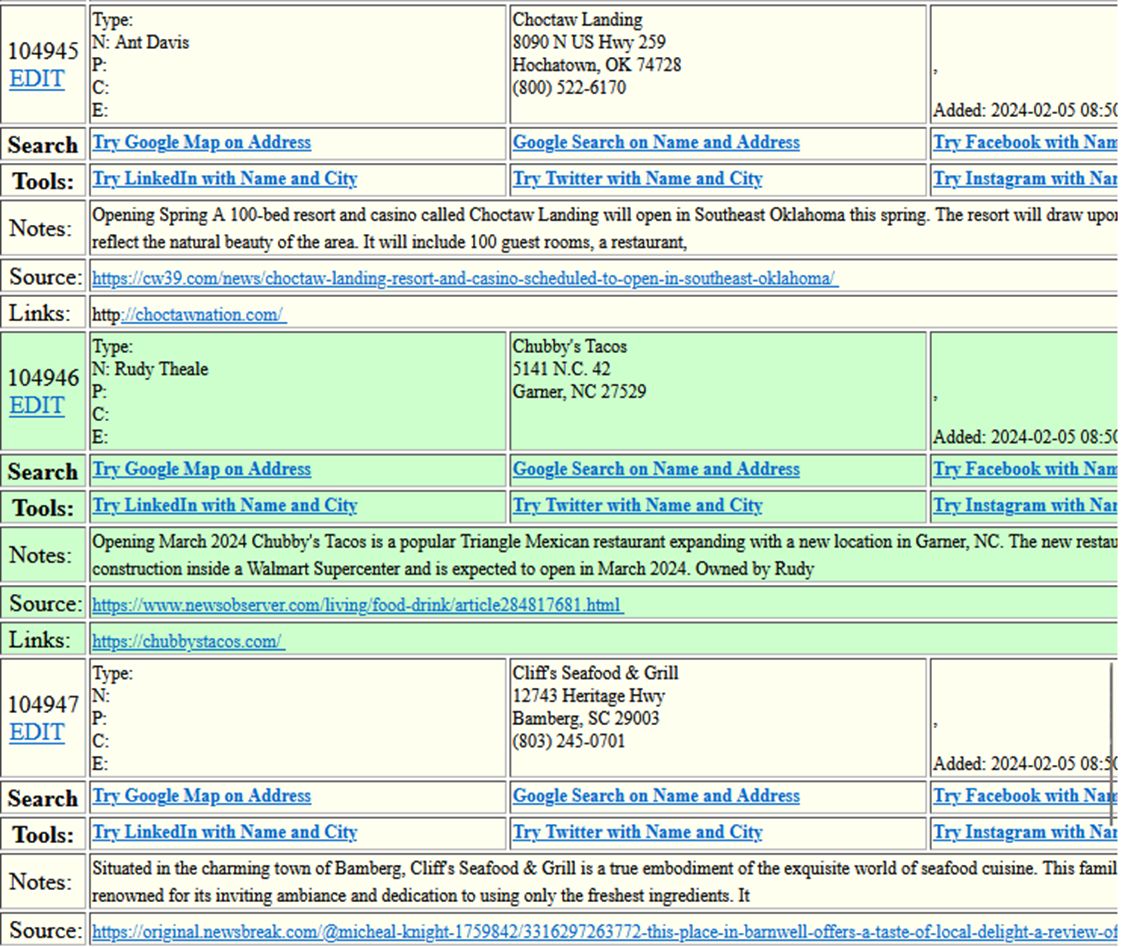Open original.newsbreak.com source link
Image resolution: width=1125 pixels, height=947 pixels.
(x=605, y=932)
